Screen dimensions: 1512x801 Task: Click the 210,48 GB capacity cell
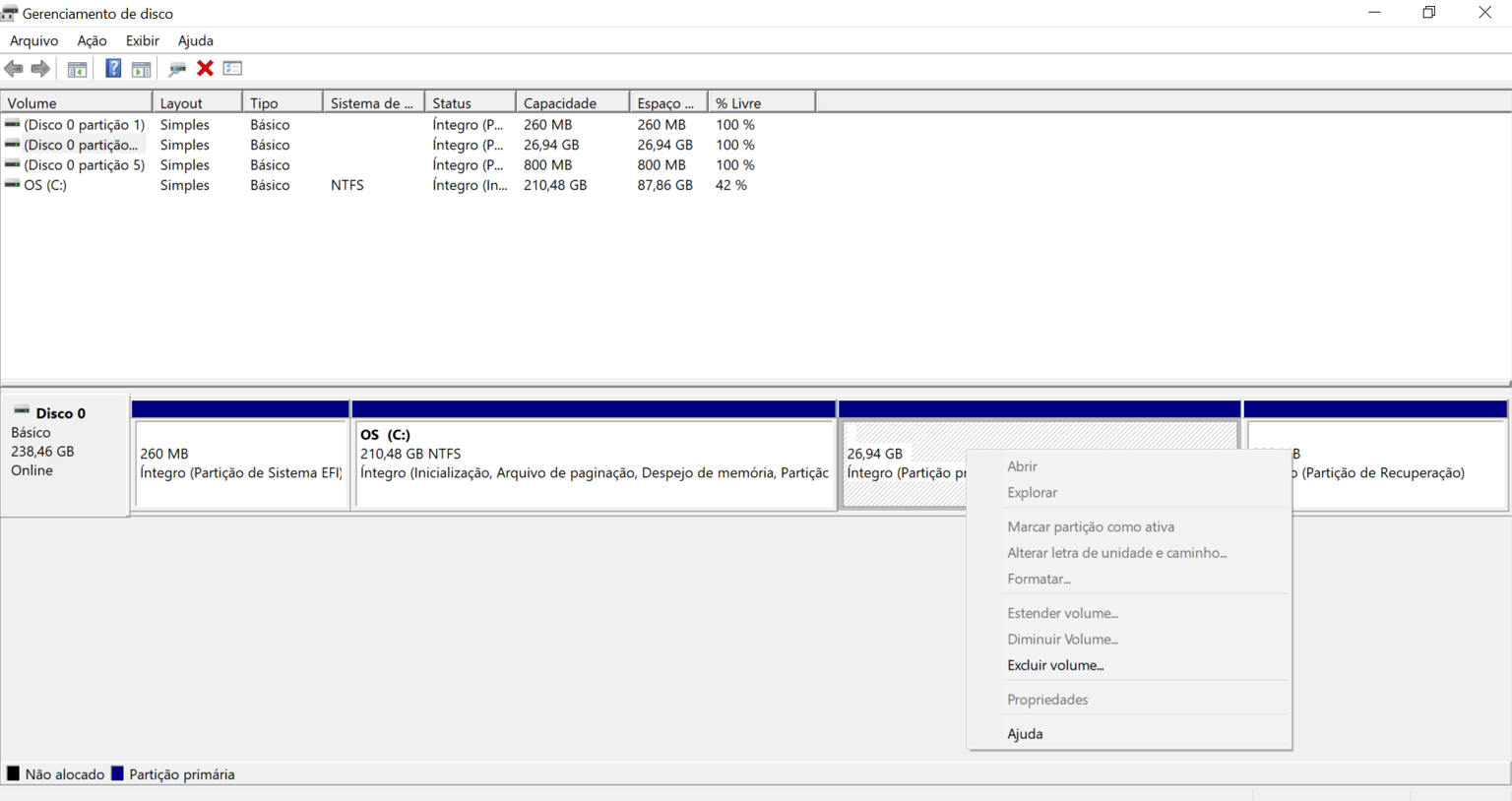click(555, 184)
